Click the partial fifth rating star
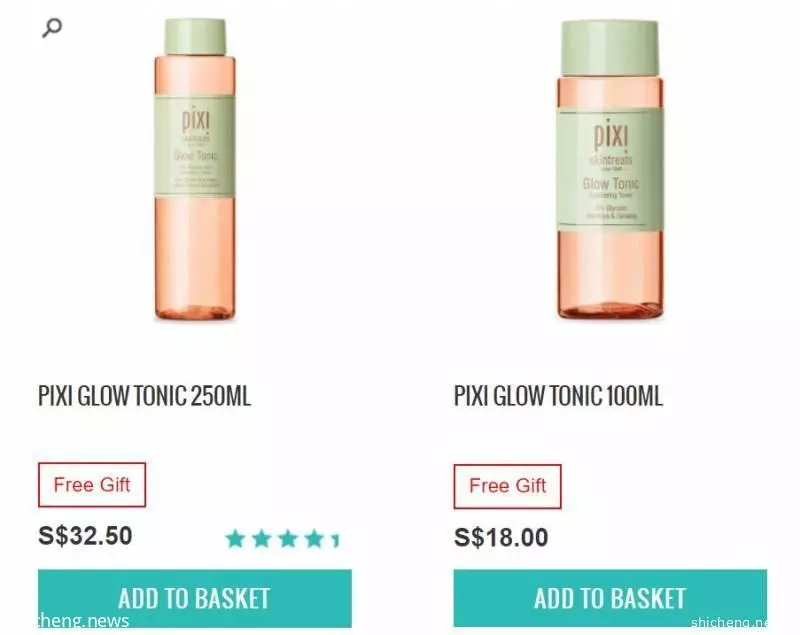This screenshot has height=635, width=800. point(336,539)
